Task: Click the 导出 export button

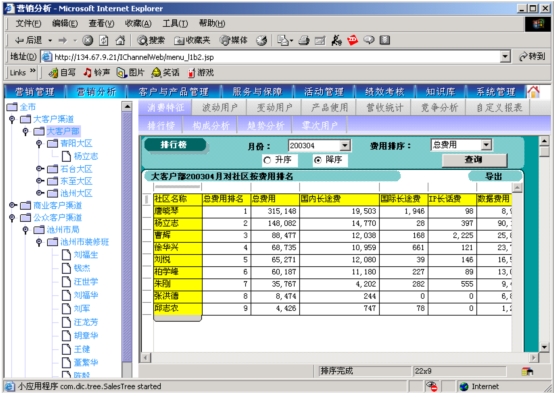Action: (x=494, y=176)
